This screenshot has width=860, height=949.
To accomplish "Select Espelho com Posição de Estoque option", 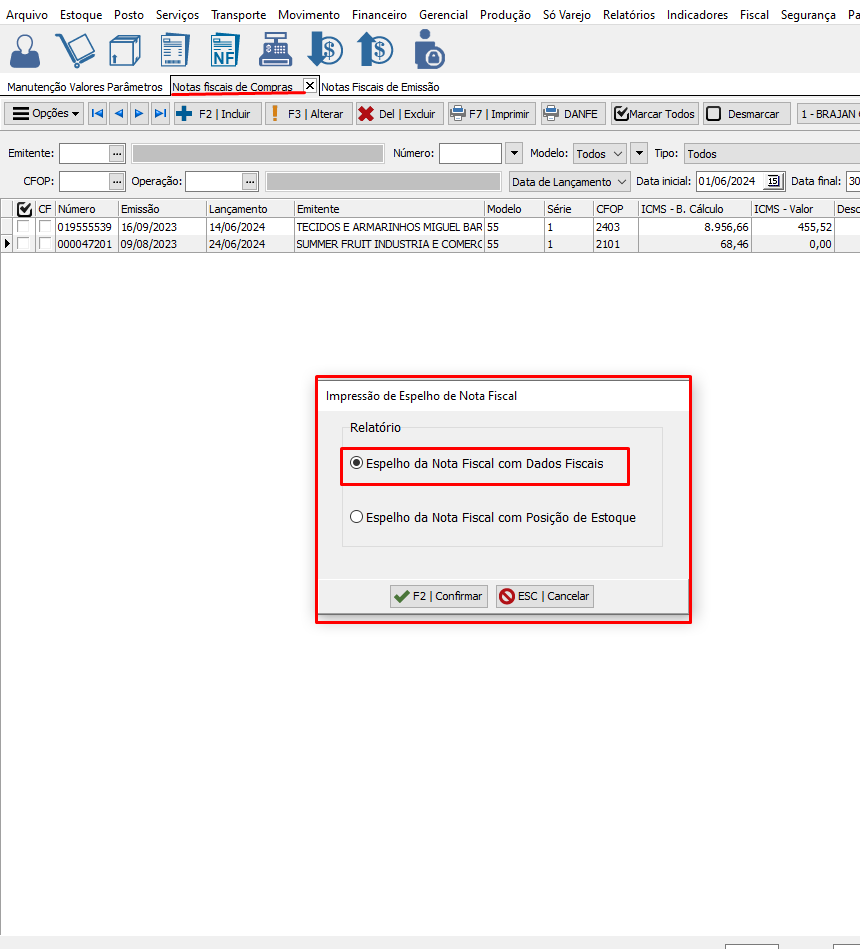I will 357,518.
